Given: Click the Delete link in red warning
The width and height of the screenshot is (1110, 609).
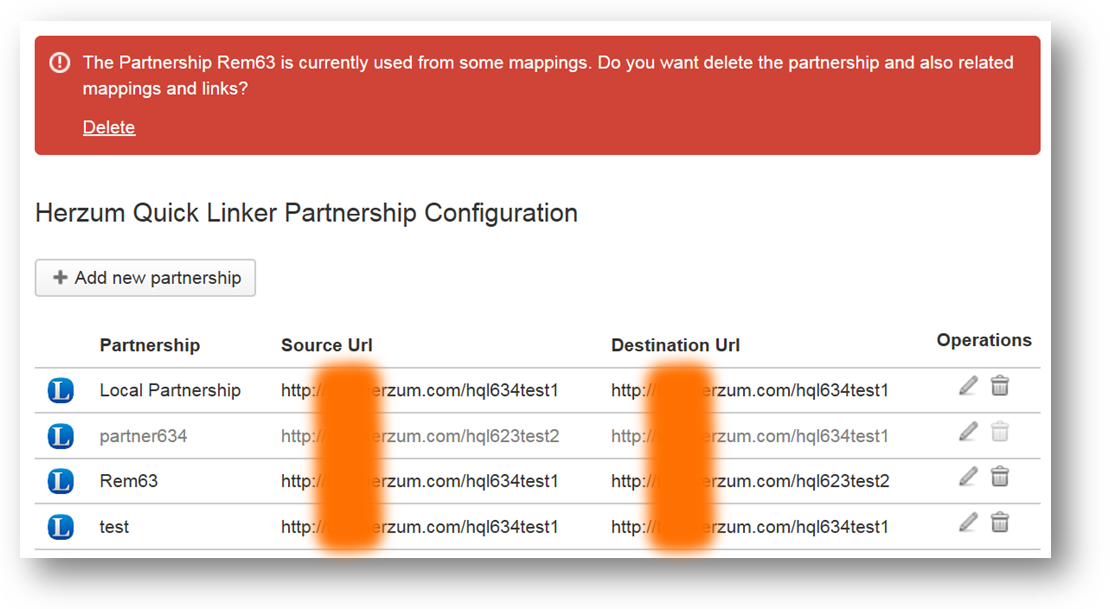Looking at the screenshot, I should (109, 127).
